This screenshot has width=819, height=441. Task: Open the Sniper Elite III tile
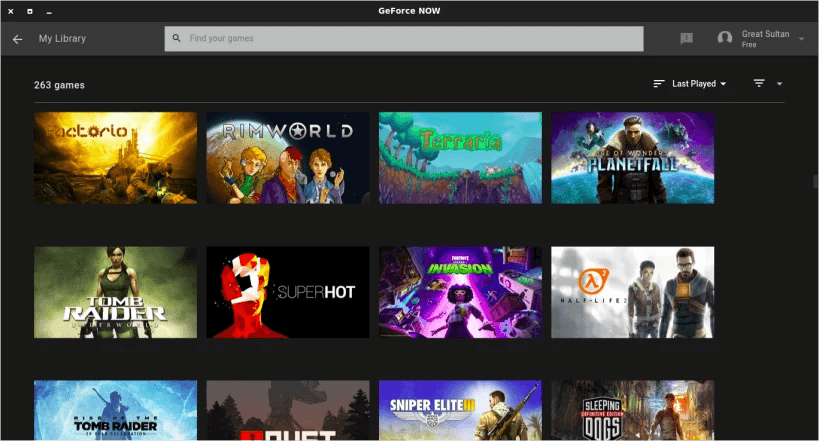460,410
